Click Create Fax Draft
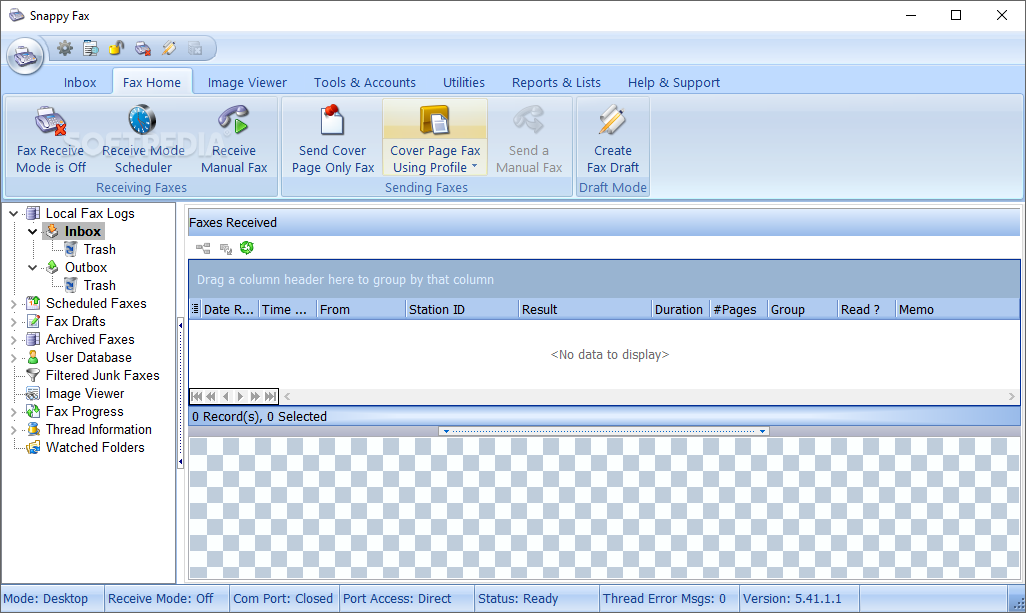Image resolution: width=1026 pixels, height=613 pixels. click(x=612, y=139)
